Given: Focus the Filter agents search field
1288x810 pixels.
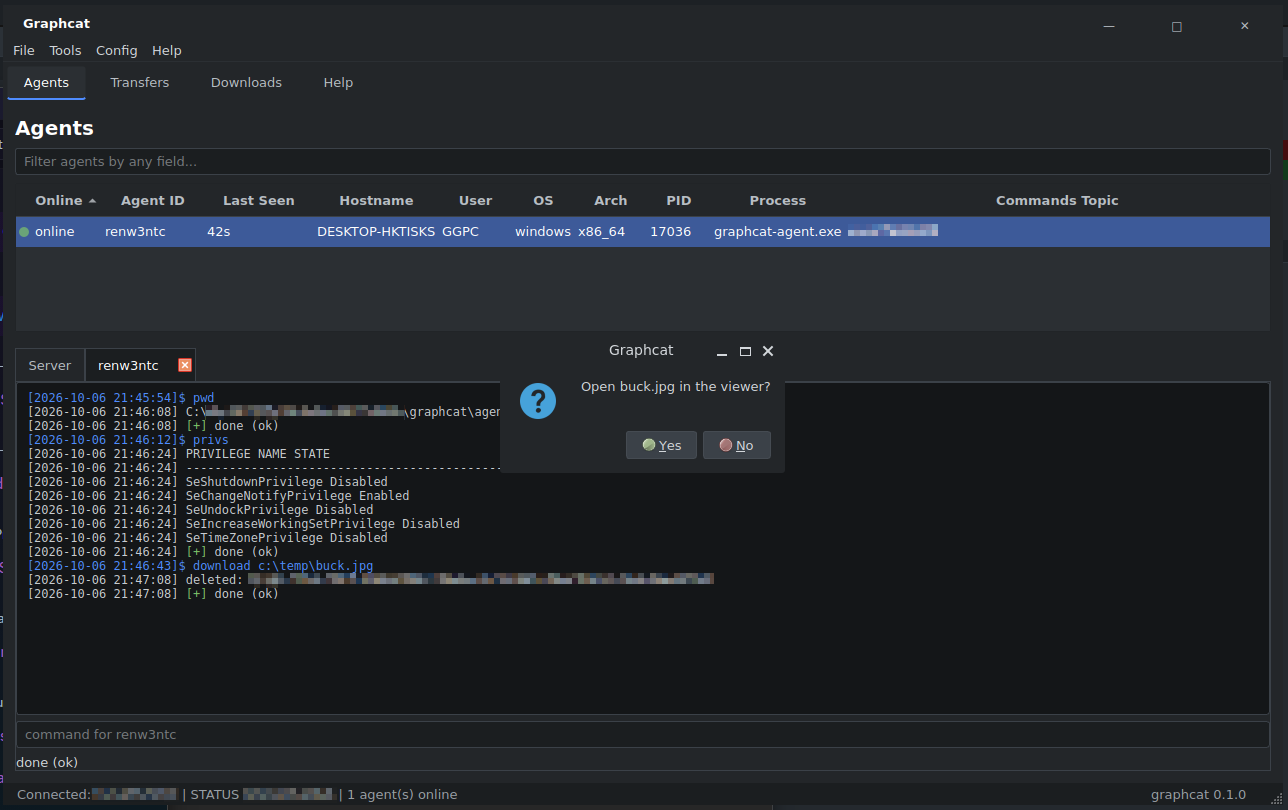Looking at the screenshot, I should point(643,162).
